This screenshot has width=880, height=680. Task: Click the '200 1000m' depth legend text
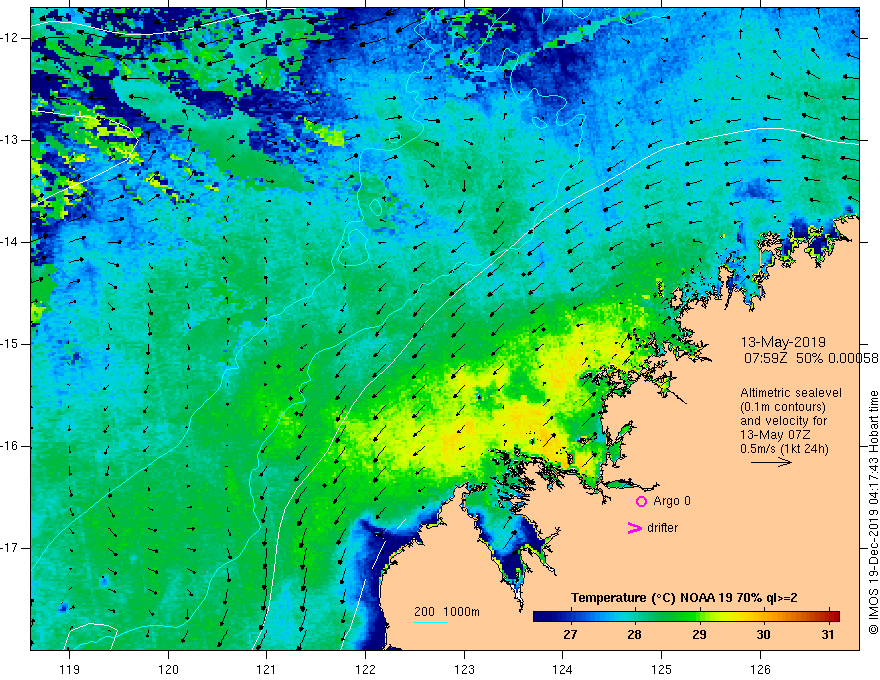coord(447,612)
